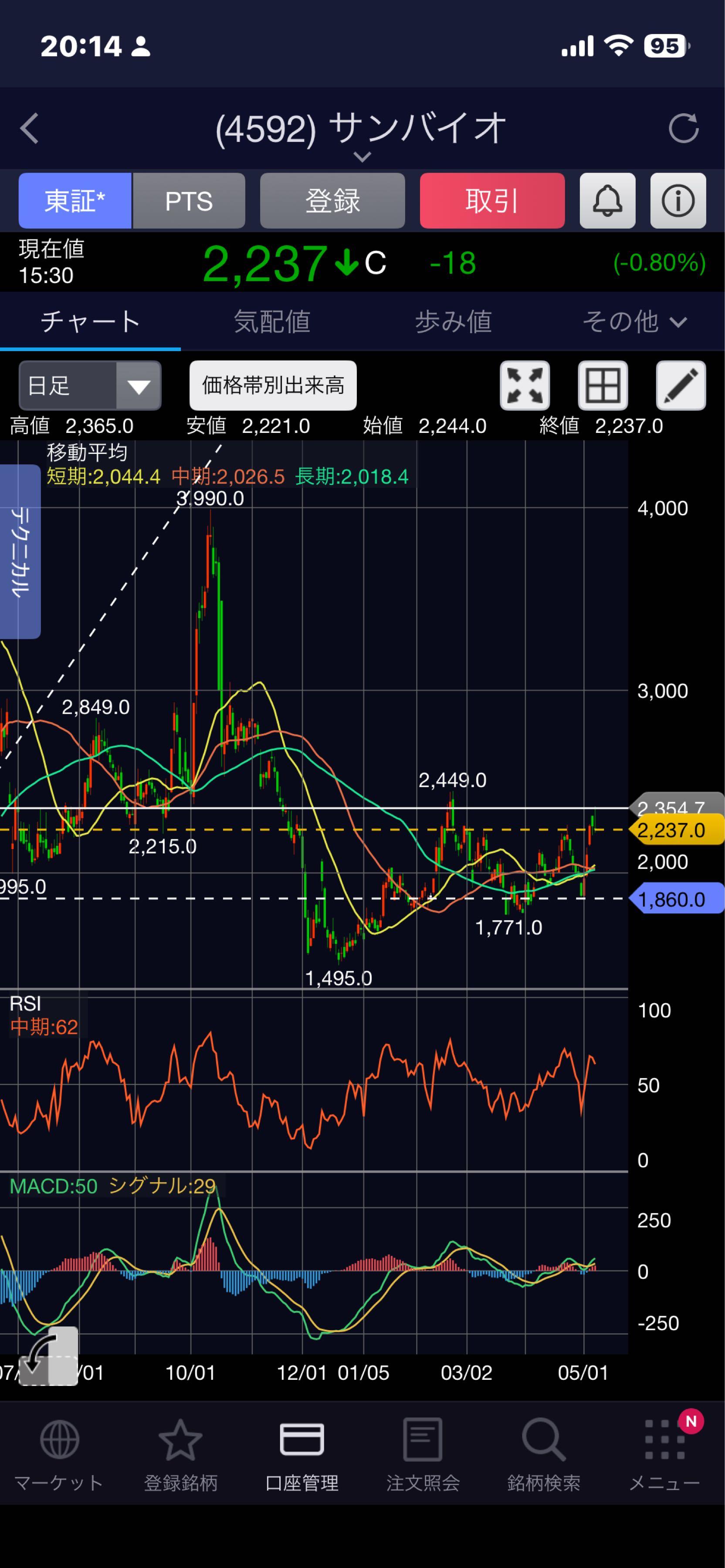Tap the 12/01 date axis label
The height and width of the screenshot is (1568, 725).
tap(302, 1372)
